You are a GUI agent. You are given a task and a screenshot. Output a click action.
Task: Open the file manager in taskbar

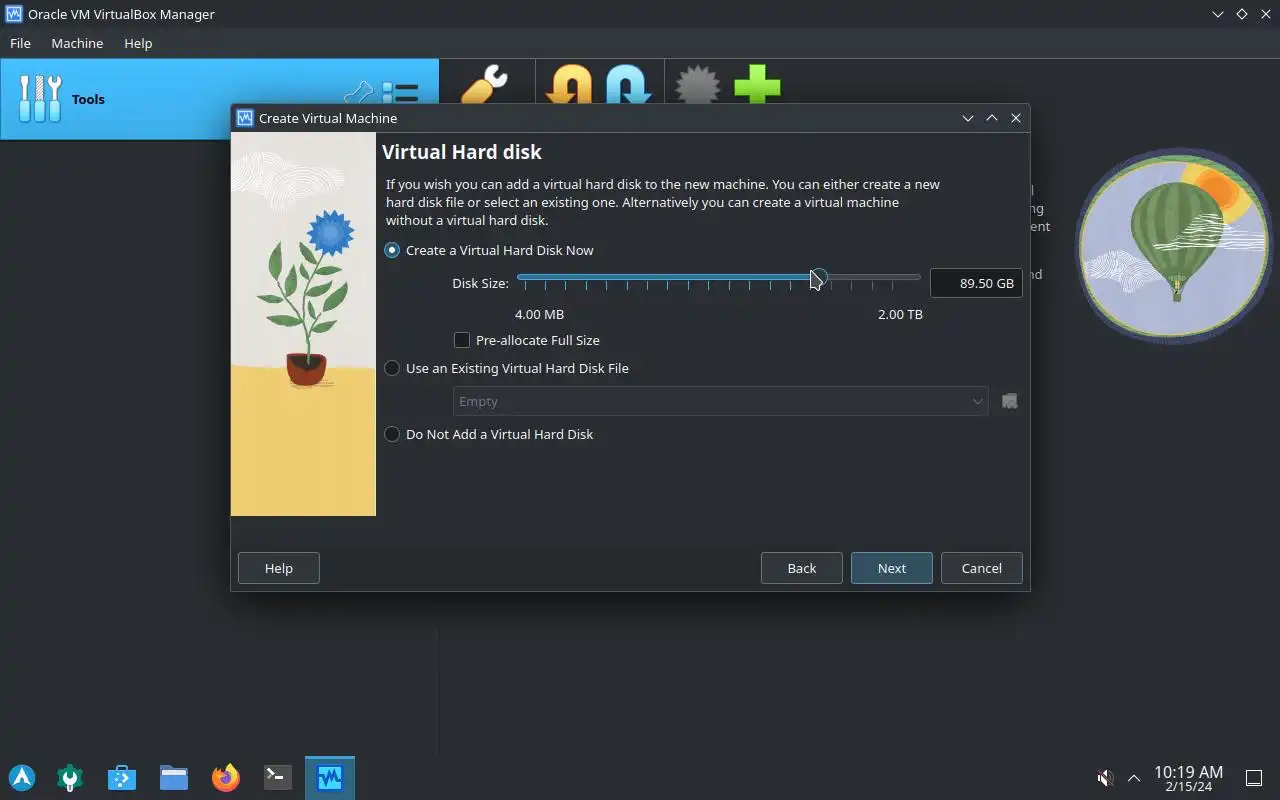click(x=174, y=777)
